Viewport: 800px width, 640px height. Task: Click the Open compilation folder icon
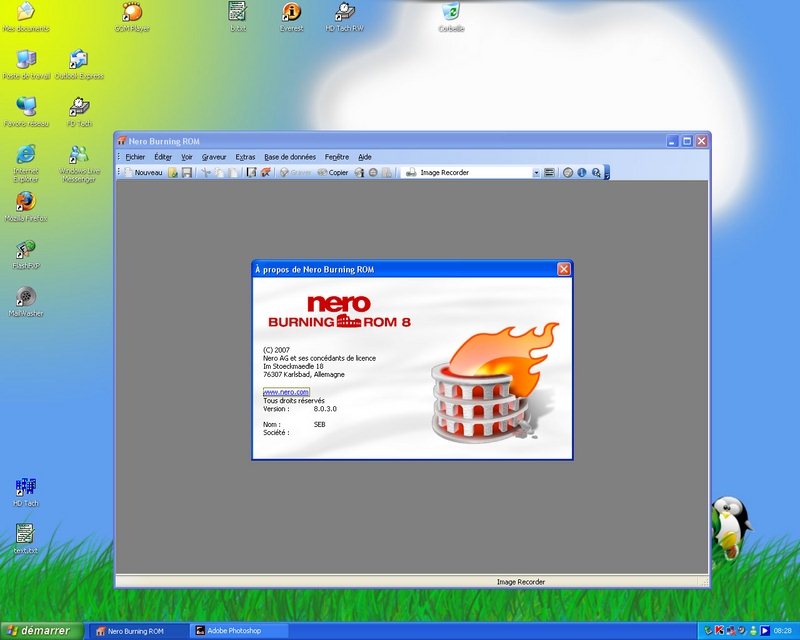click(x=173, y=173)
